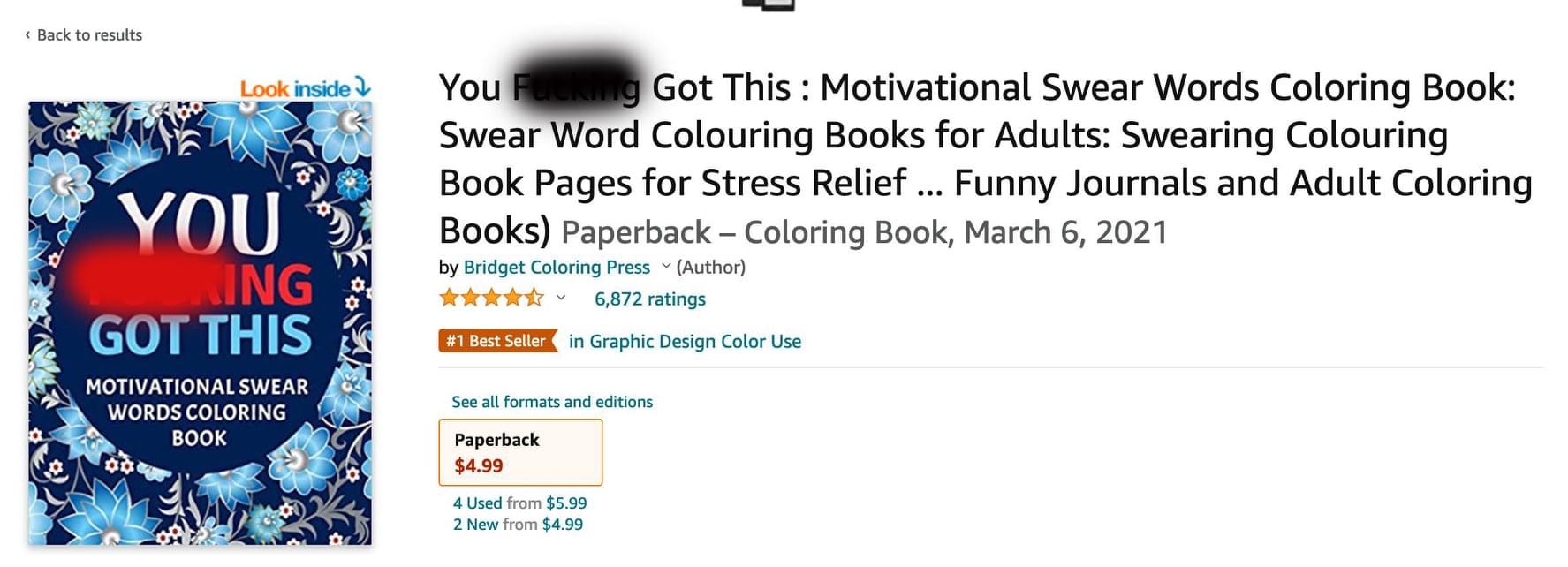This screenshot has width=1568, height=567.
Task: Click the #1 Best Seller badge
Action: [498, 341]
